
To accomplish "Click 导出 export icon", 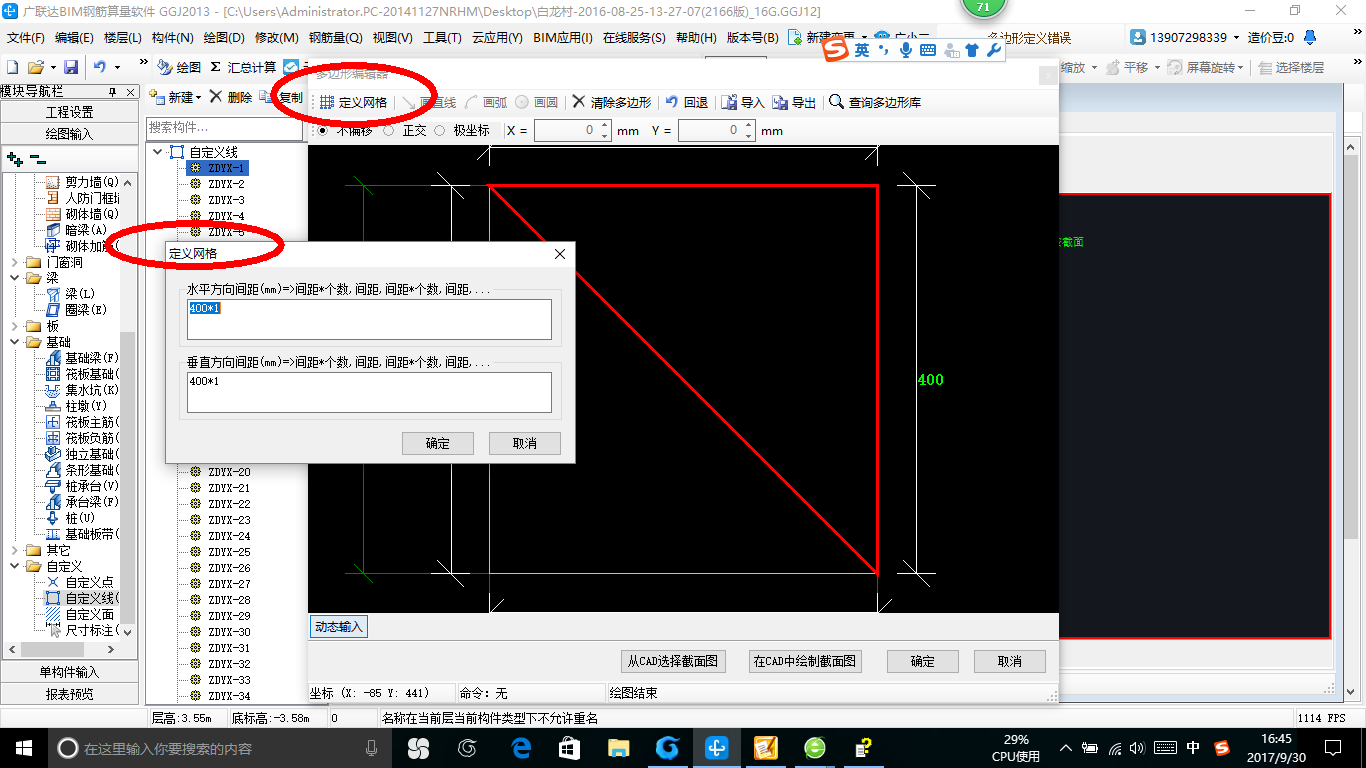I will click(x=795, y=102).
